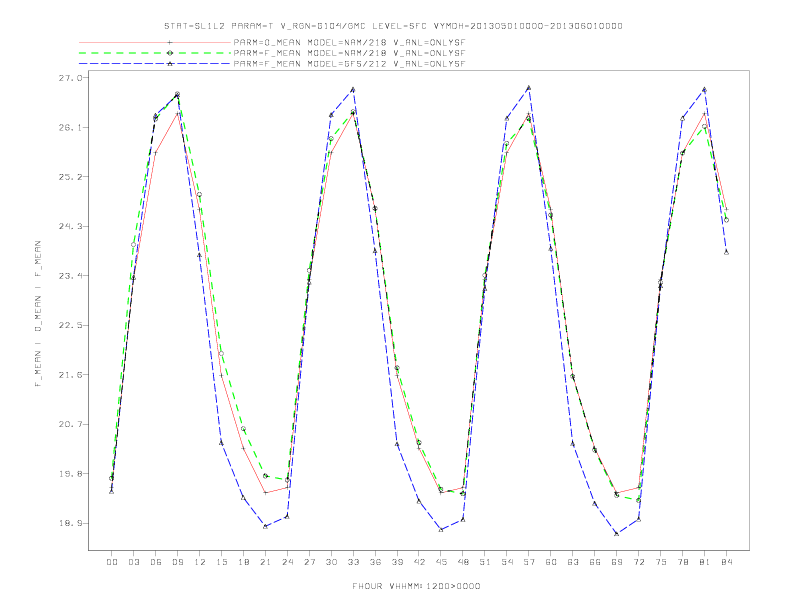Click the x-axis tick label 84
The image size is (792, 612).
(727, 562)
